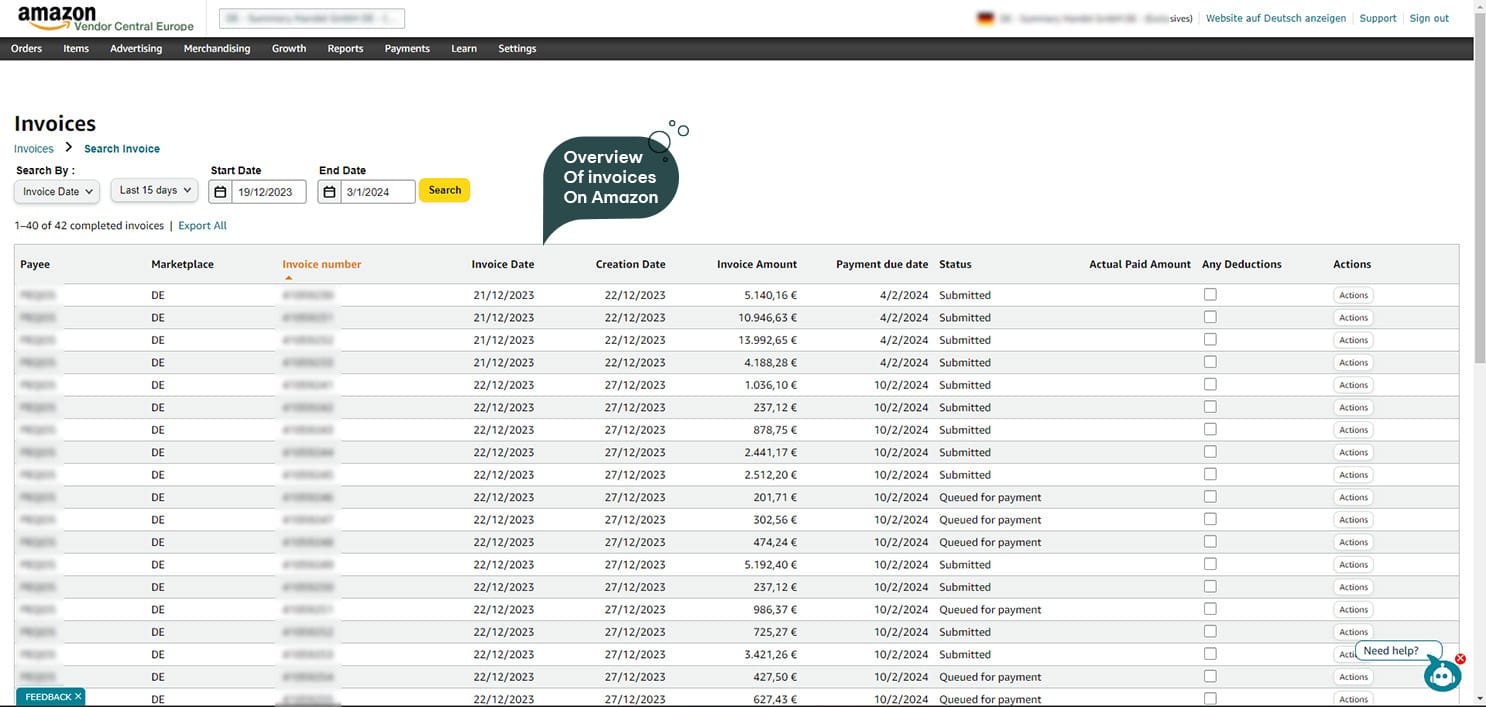Close the Feedback tab using its X
The height and width of the screenshot is (707, 1486).
(x=78, y=696)
